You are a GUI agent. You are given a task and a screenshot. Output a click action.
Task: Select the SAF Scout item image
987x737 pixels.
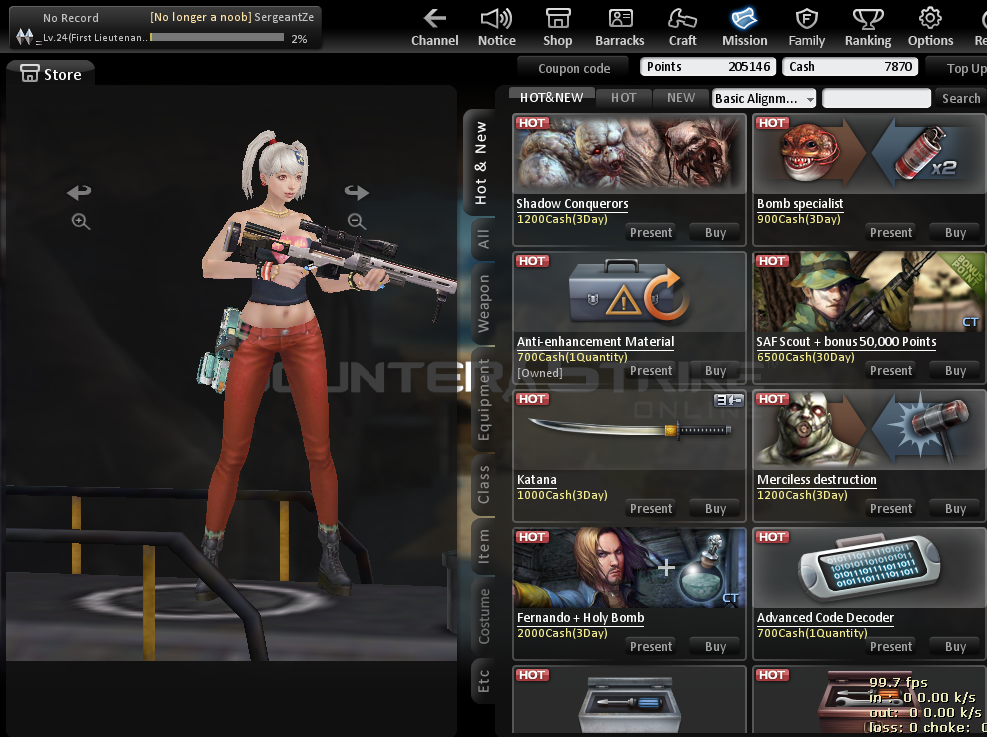coord(869,292)
